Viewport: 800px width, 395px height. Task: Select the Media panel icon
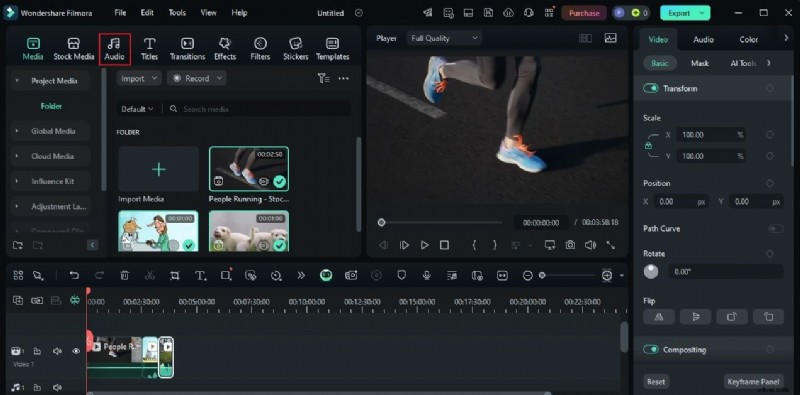tap(33, 49)
